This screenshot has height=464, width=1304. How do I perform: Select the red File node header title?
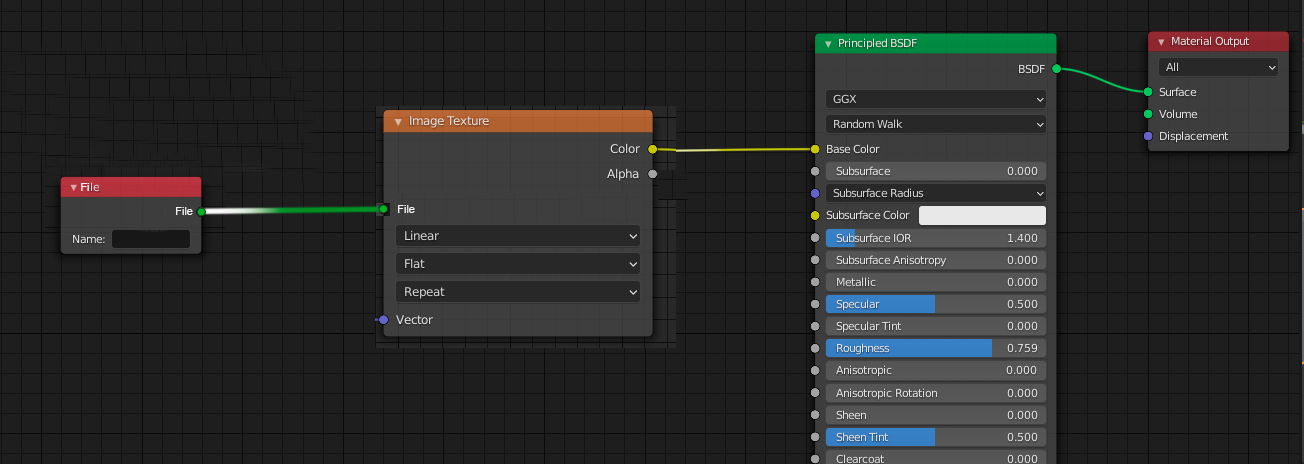click(x=90, y=187)
